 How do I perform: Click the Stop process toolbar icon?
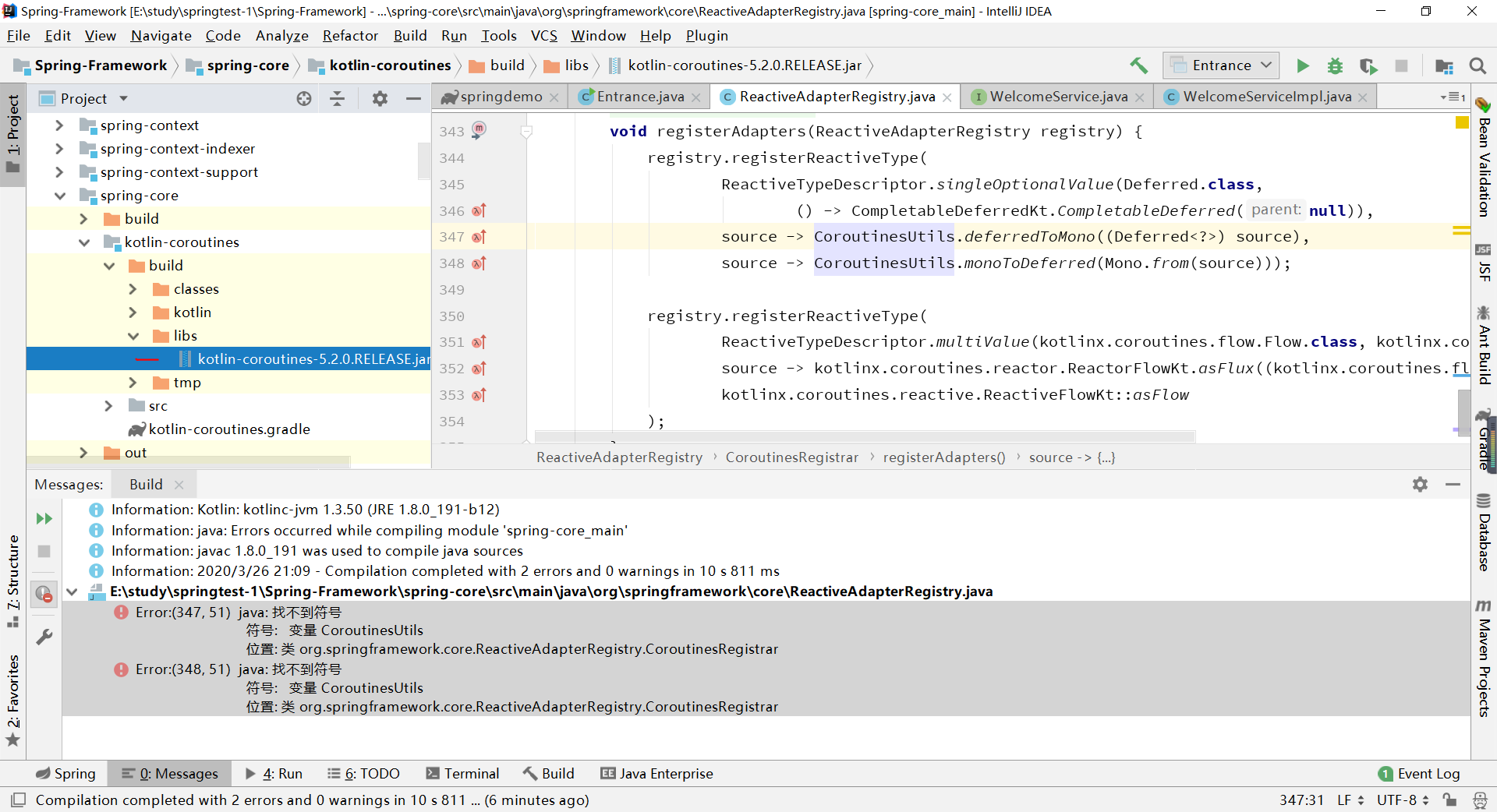[1401, 66]
